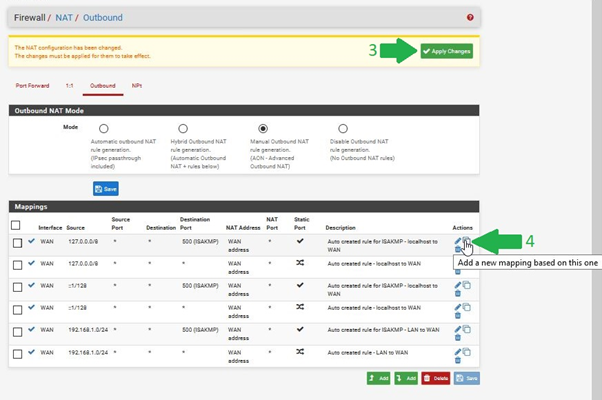
Task: Save the Outbound NAT Mode setting
Action: pos(106,188)
